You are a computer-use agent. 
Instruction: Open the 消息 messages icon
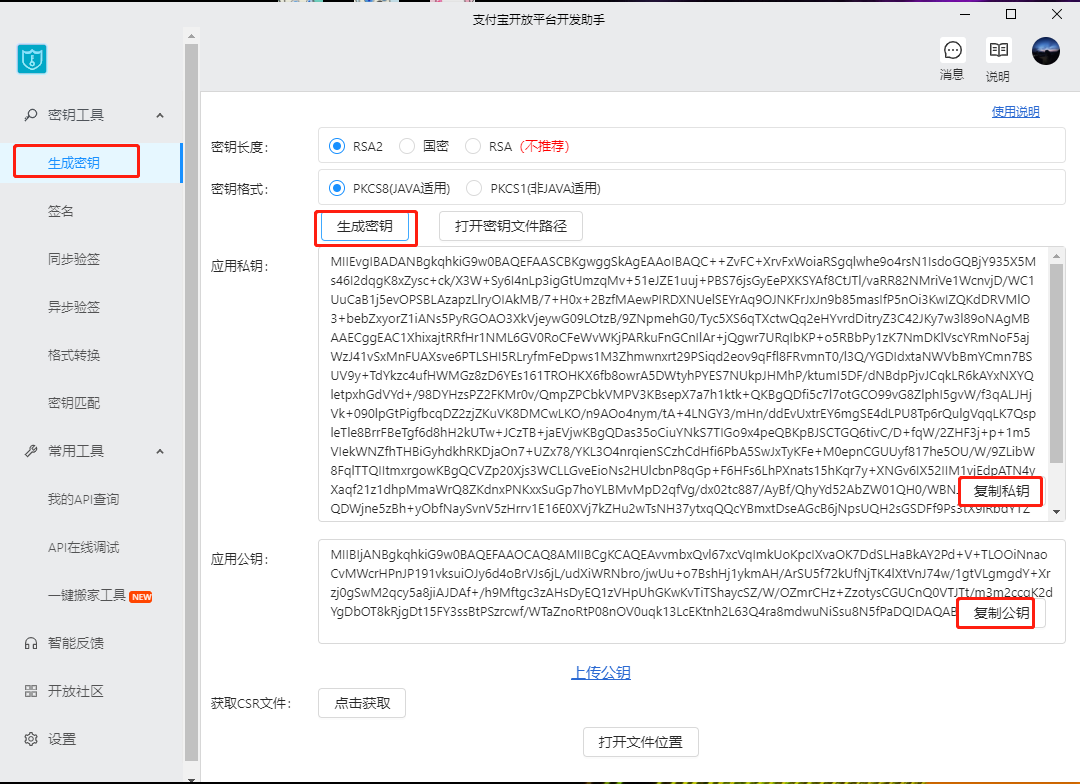point(953,50)
